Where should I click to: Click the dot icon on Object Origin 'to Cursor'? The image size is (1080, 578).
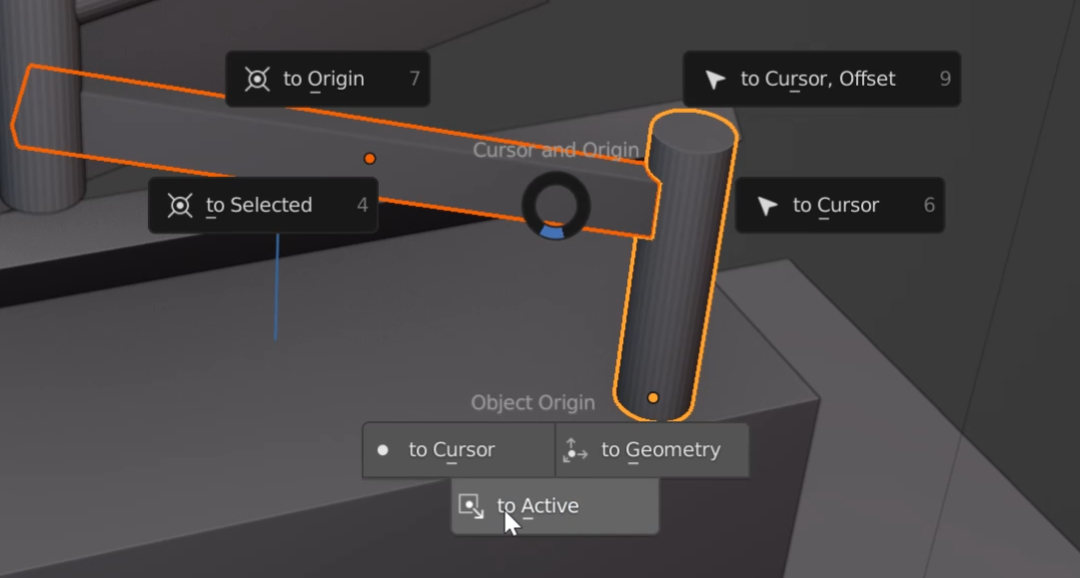tap(383, 450)
